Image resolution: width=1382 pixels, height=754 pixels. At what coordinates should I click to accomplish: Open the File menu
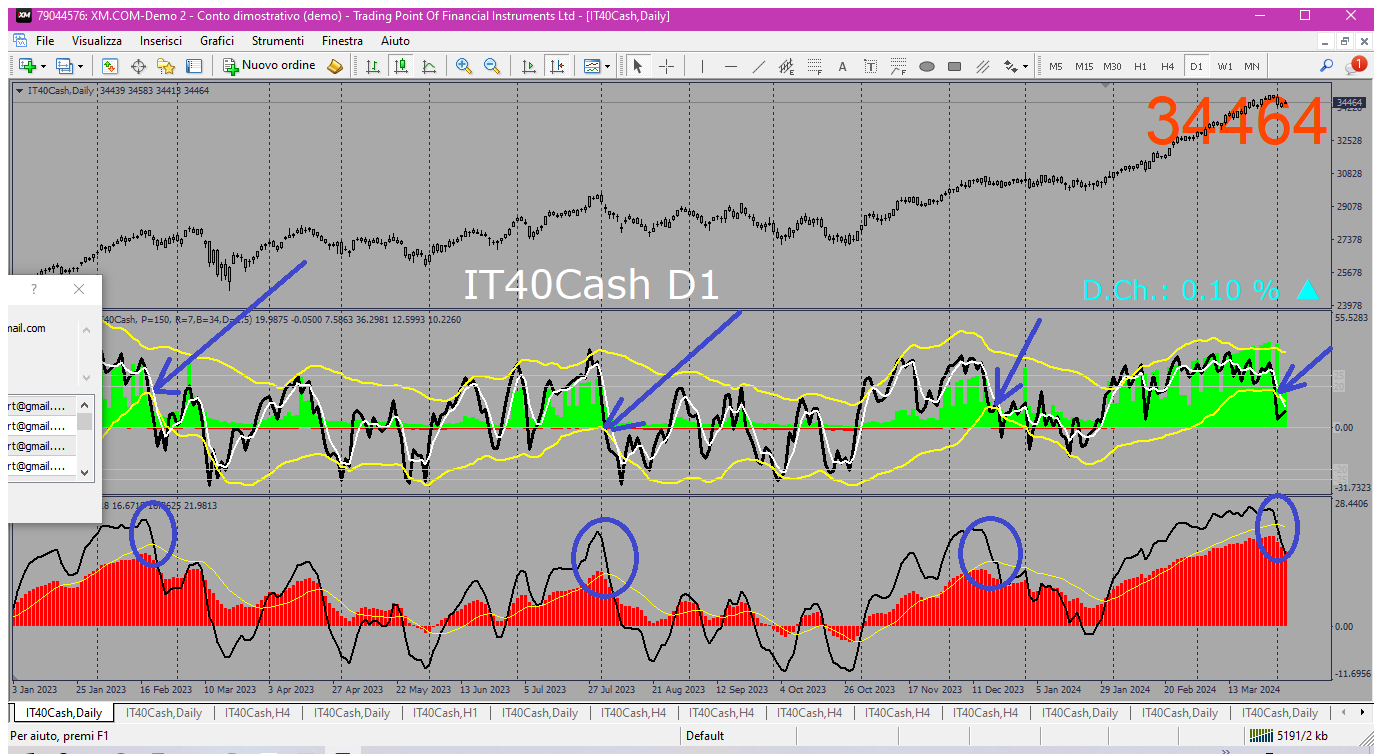(45, 41)
